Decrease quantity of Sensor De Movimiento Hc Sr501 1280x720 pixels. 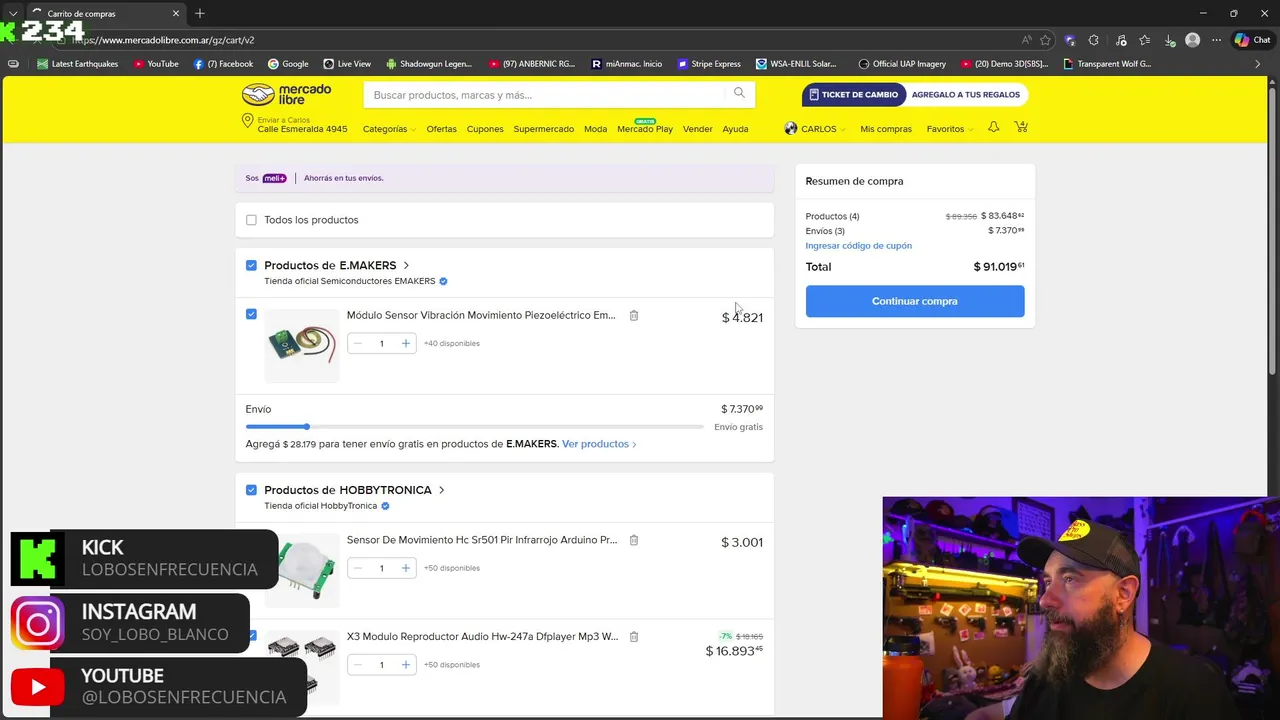[x=357, y=568]
